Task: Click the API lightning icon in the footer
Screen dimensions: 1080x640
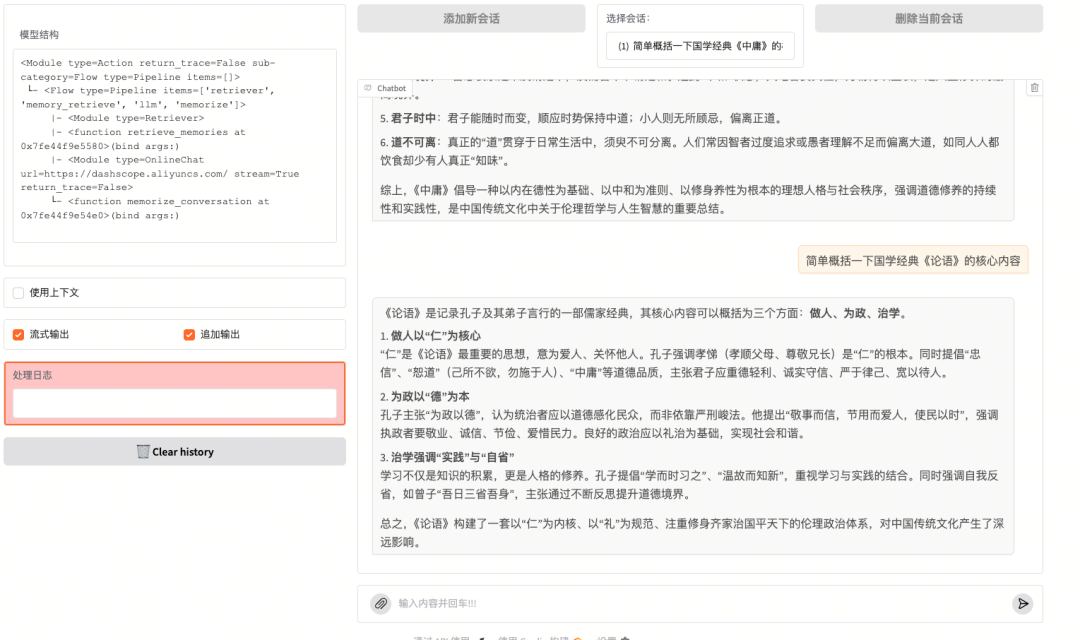Action: (x=483, y=637)
